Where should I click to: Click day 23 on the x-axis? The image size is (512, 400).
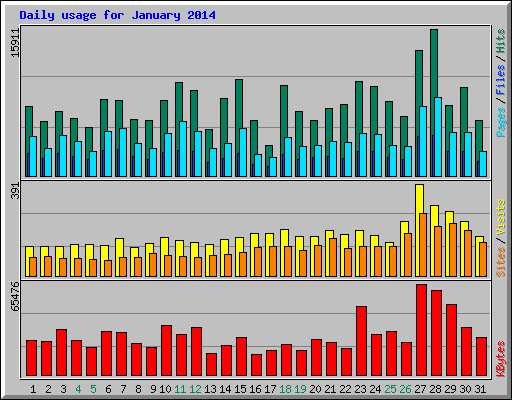click(x=360, y=389)
